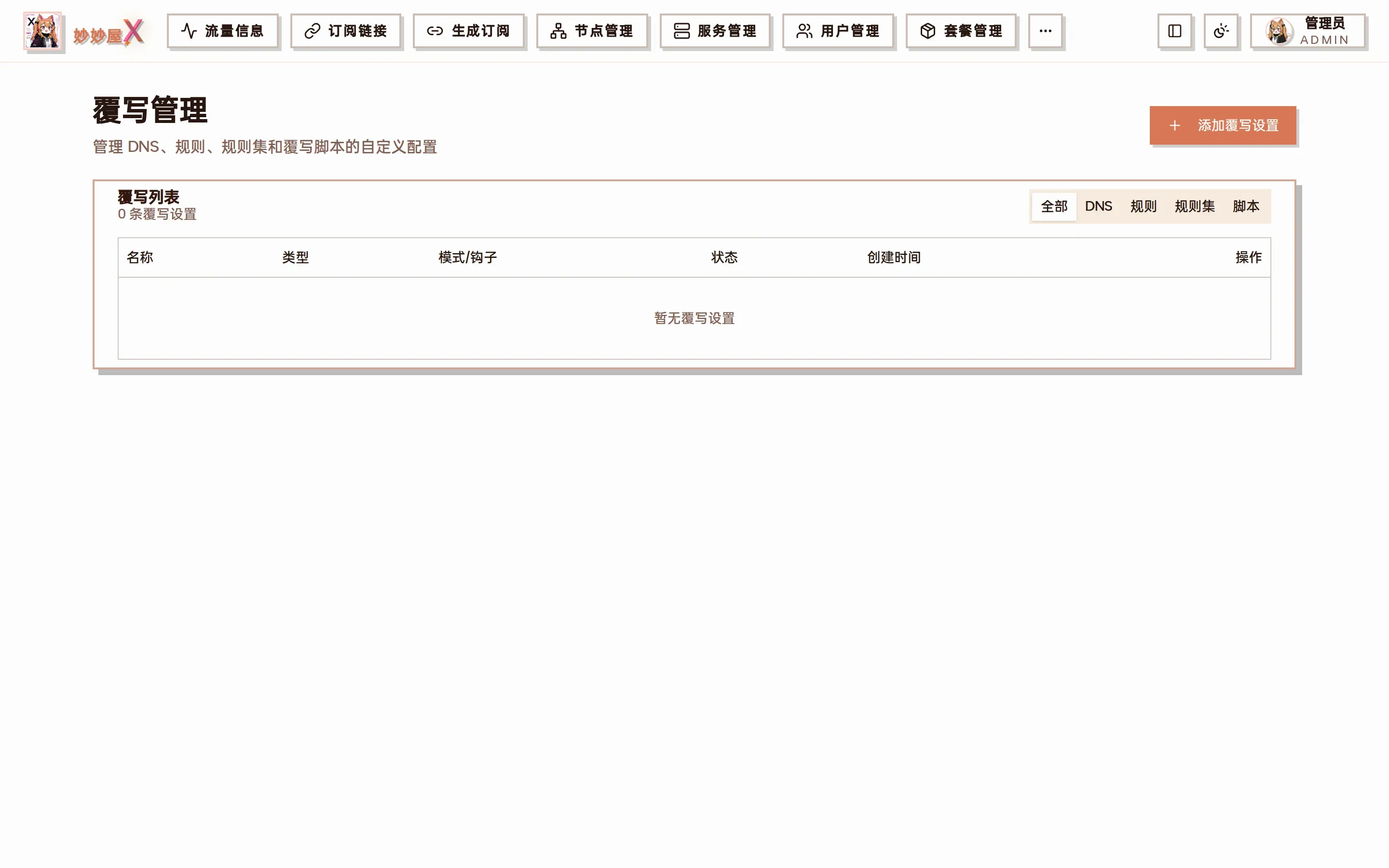Click the 状态 column header
This screenshot has width=1389, height=868.
point(724,258)
